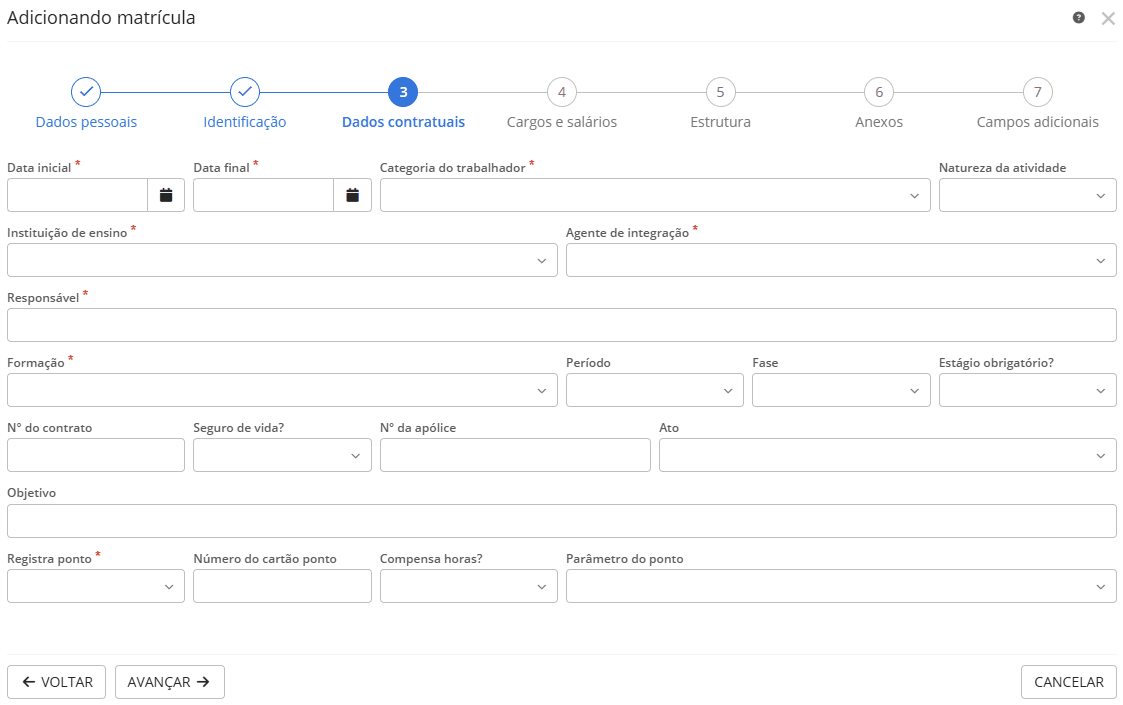1123x705 pixels.
Task: Open the Data final calendar picker
Action: (x=352, y=195)
